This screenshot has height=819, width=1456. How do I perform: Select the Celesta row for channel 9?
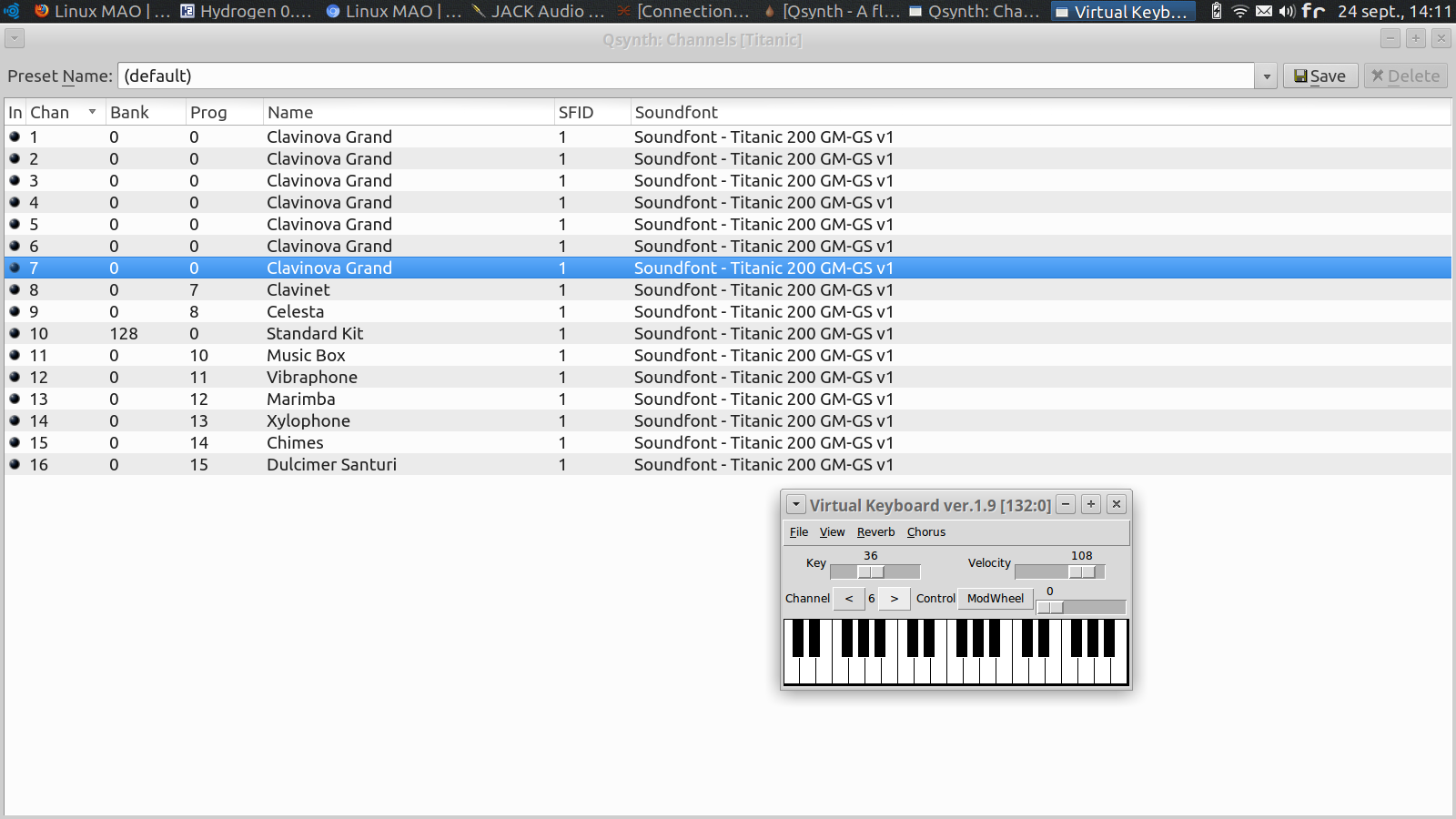click(x=727, y=311)
